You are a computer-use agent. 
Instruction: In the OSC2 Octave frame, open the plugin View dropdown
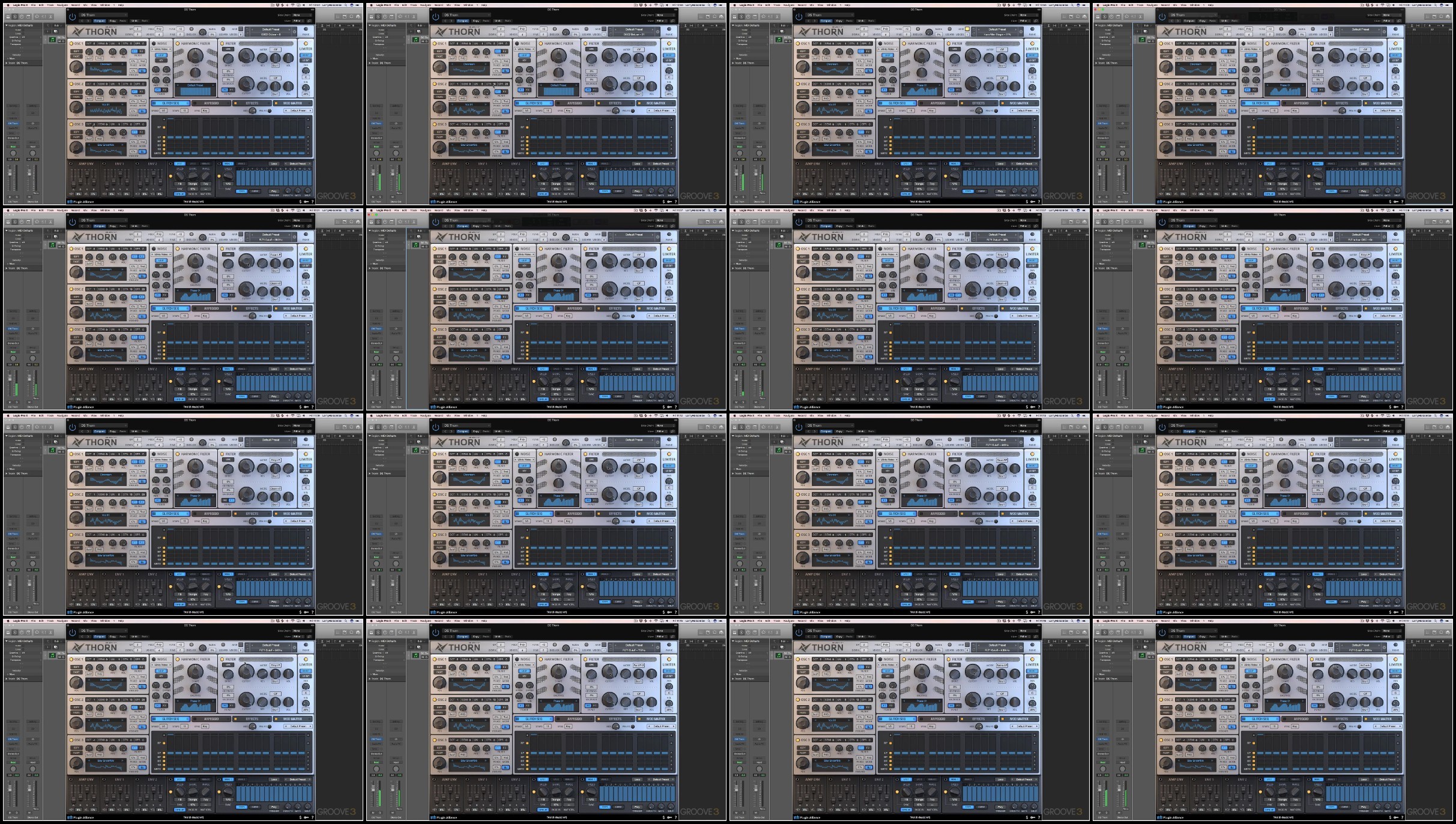pyautogui.click(x=298, y=21)
